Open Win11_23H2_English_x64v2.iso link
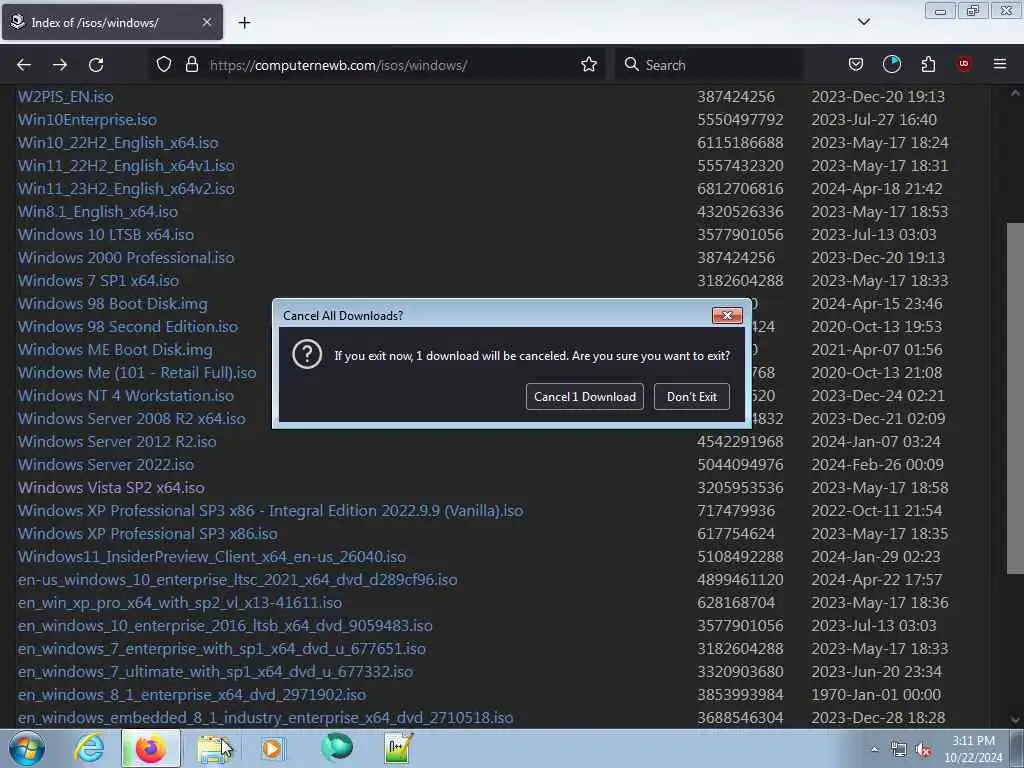The height and width of the screenshot is (768, 1024). 126,189
